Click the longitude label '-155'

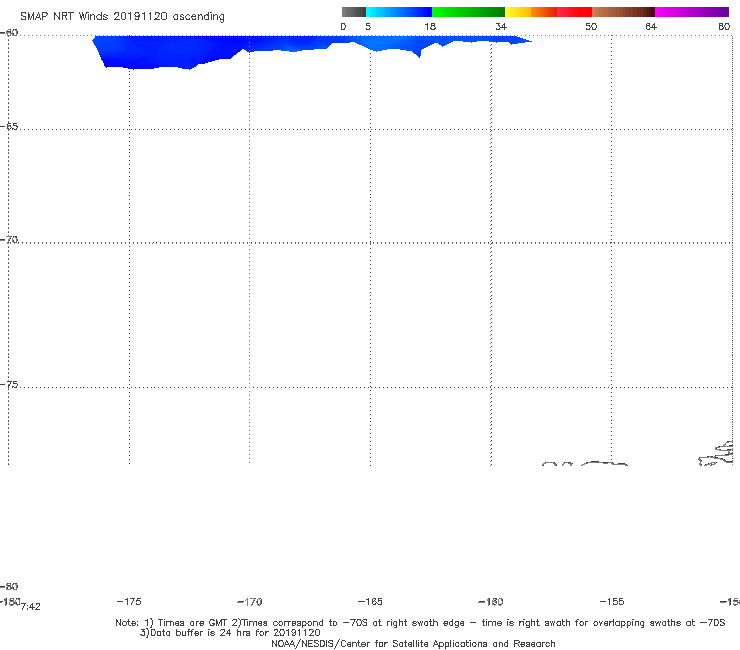[612, 601]
